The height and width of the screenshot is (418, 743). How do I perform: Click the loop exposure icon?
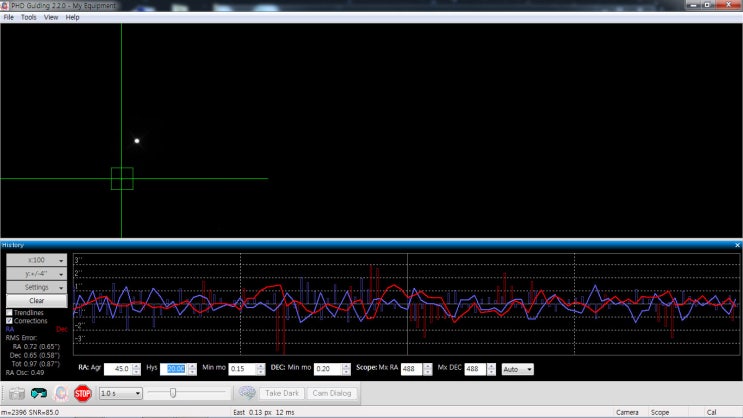[39, 393]
